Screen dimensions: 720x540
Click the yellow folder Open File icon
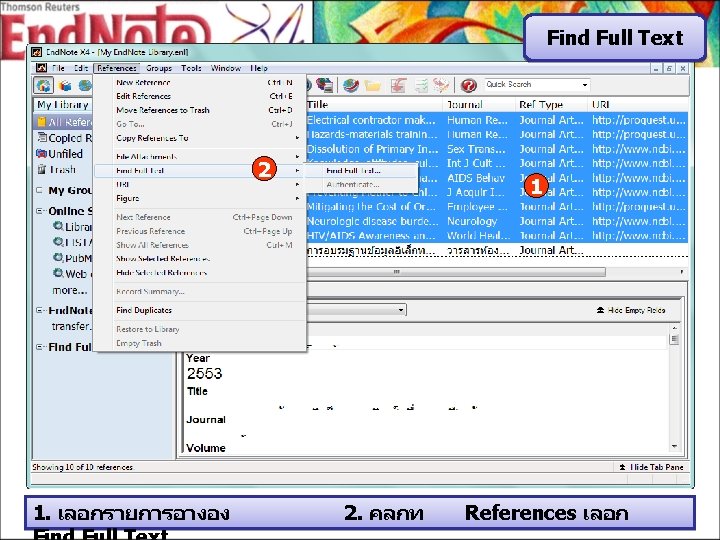point(373,85)
